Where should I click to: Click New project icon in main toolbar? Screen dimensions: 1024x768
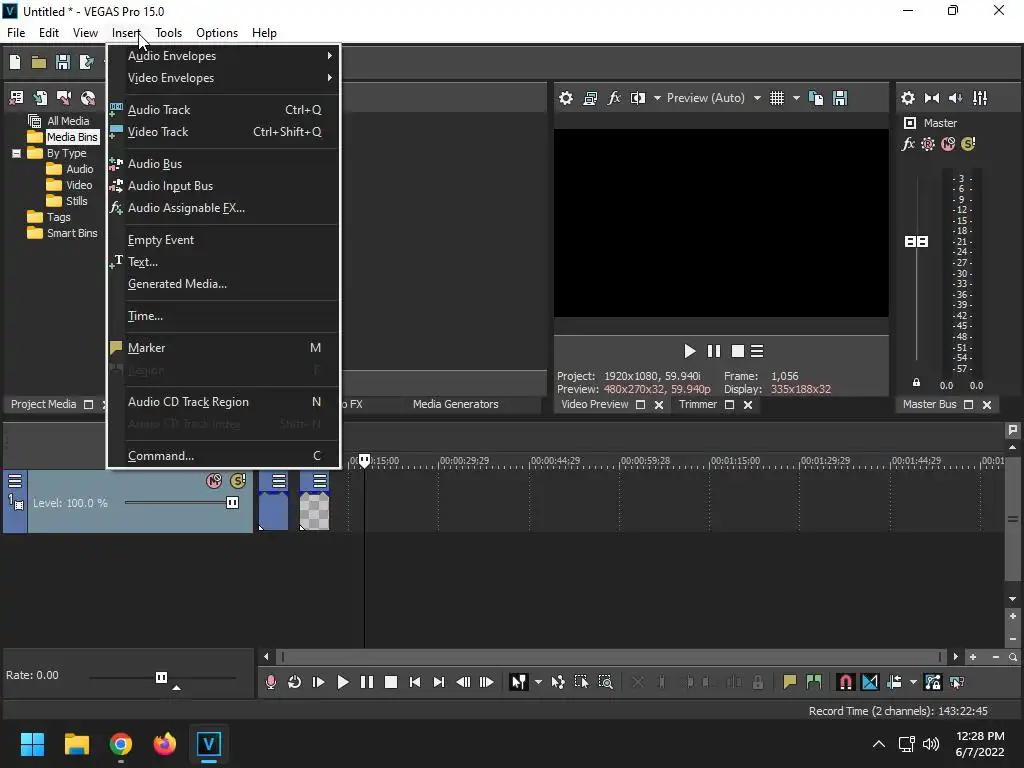pyautogui.click(x=15, y=62)
